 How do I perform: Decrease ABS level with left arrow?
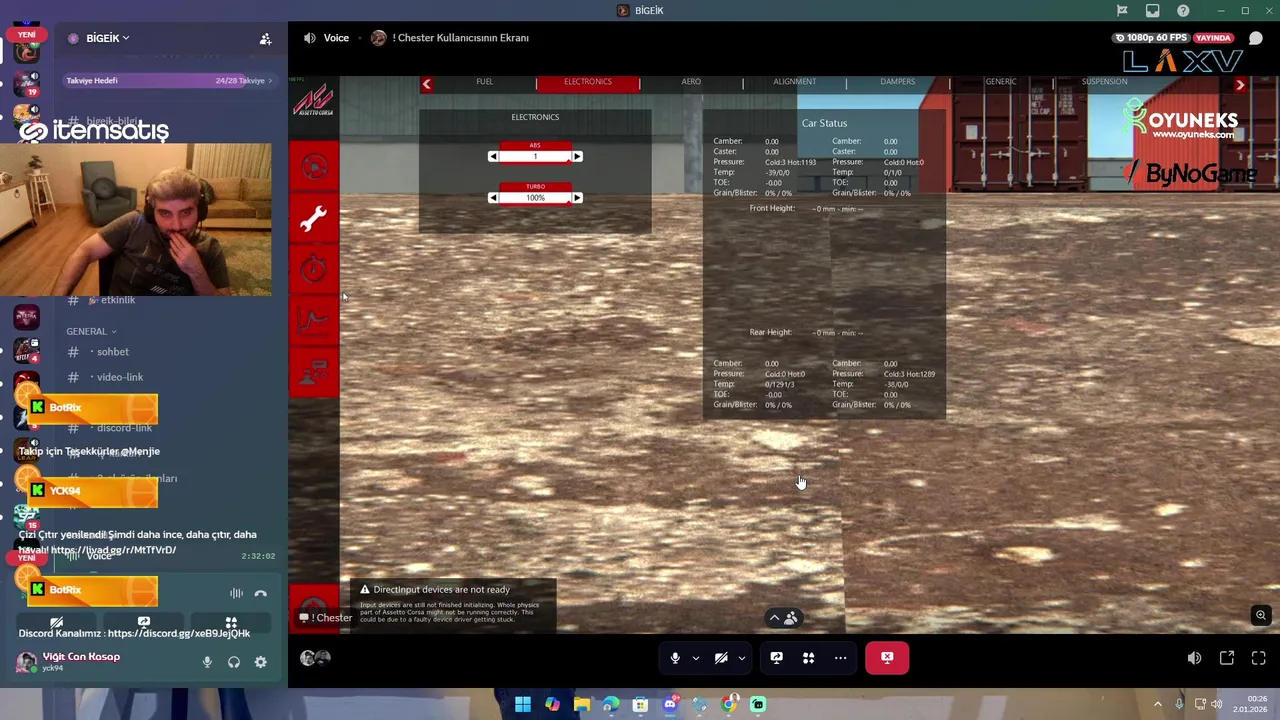[493, 156]
